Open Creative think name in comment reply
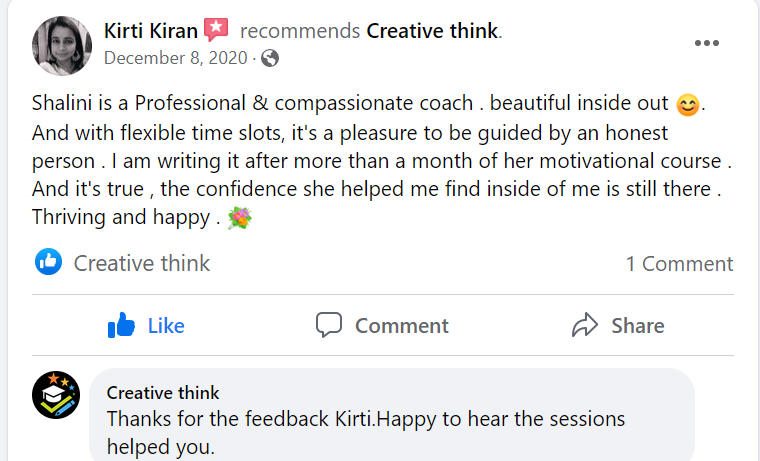 (x=163, y=392)
